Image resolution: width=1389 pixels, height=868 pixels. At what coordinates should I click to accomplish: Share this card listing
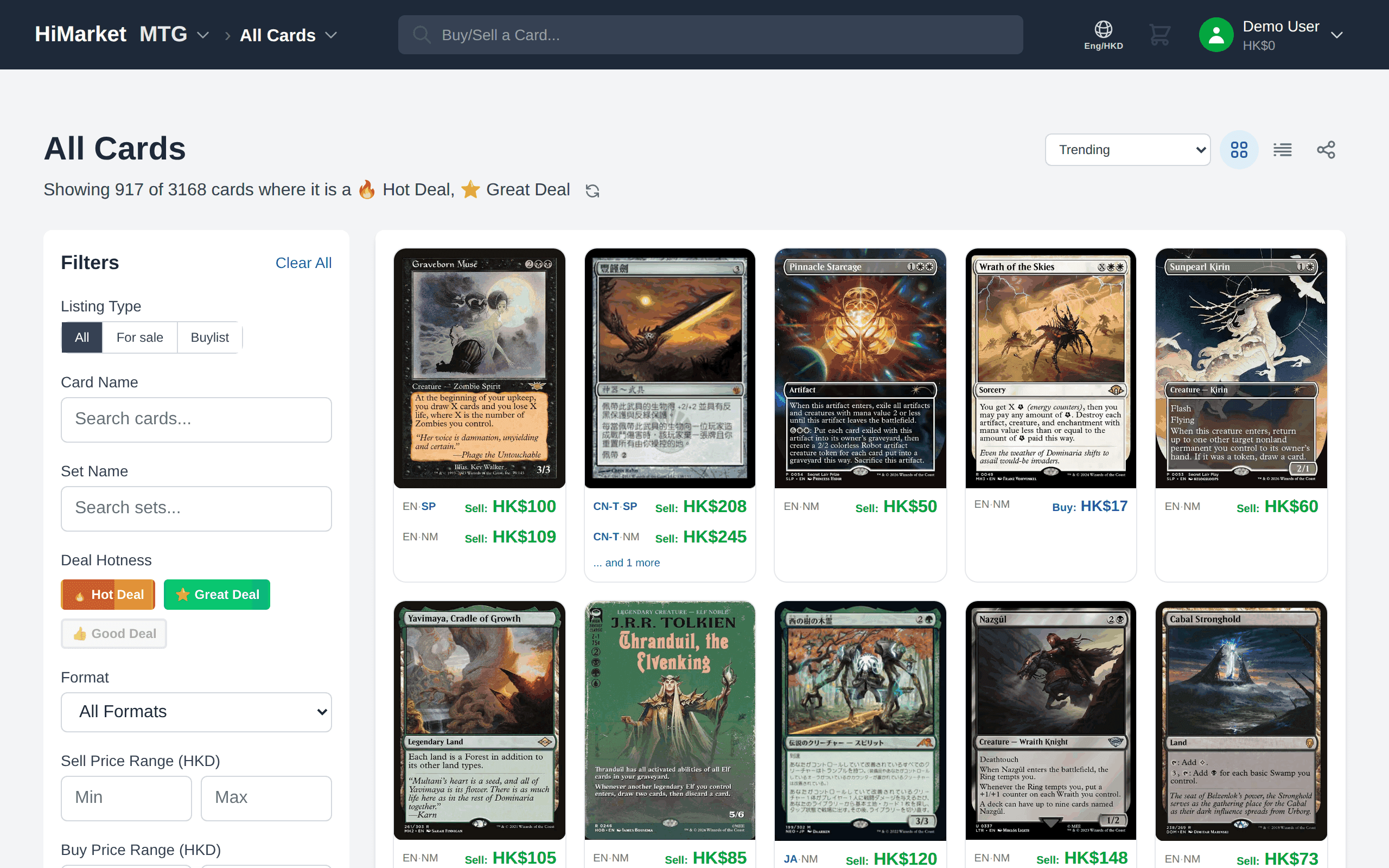pos(1326,150)
